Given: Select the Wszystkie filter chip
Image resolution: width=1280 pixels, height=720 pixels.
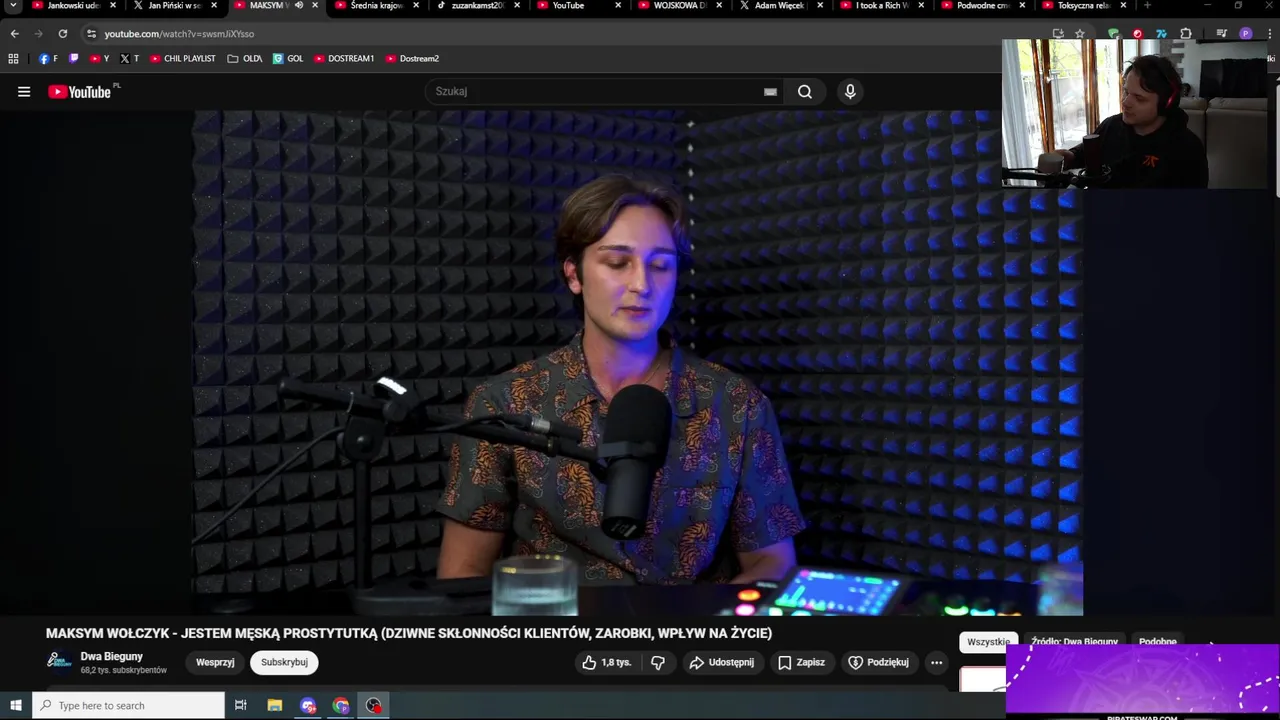Looking at the screenshot, I should [x=987, y=642].
